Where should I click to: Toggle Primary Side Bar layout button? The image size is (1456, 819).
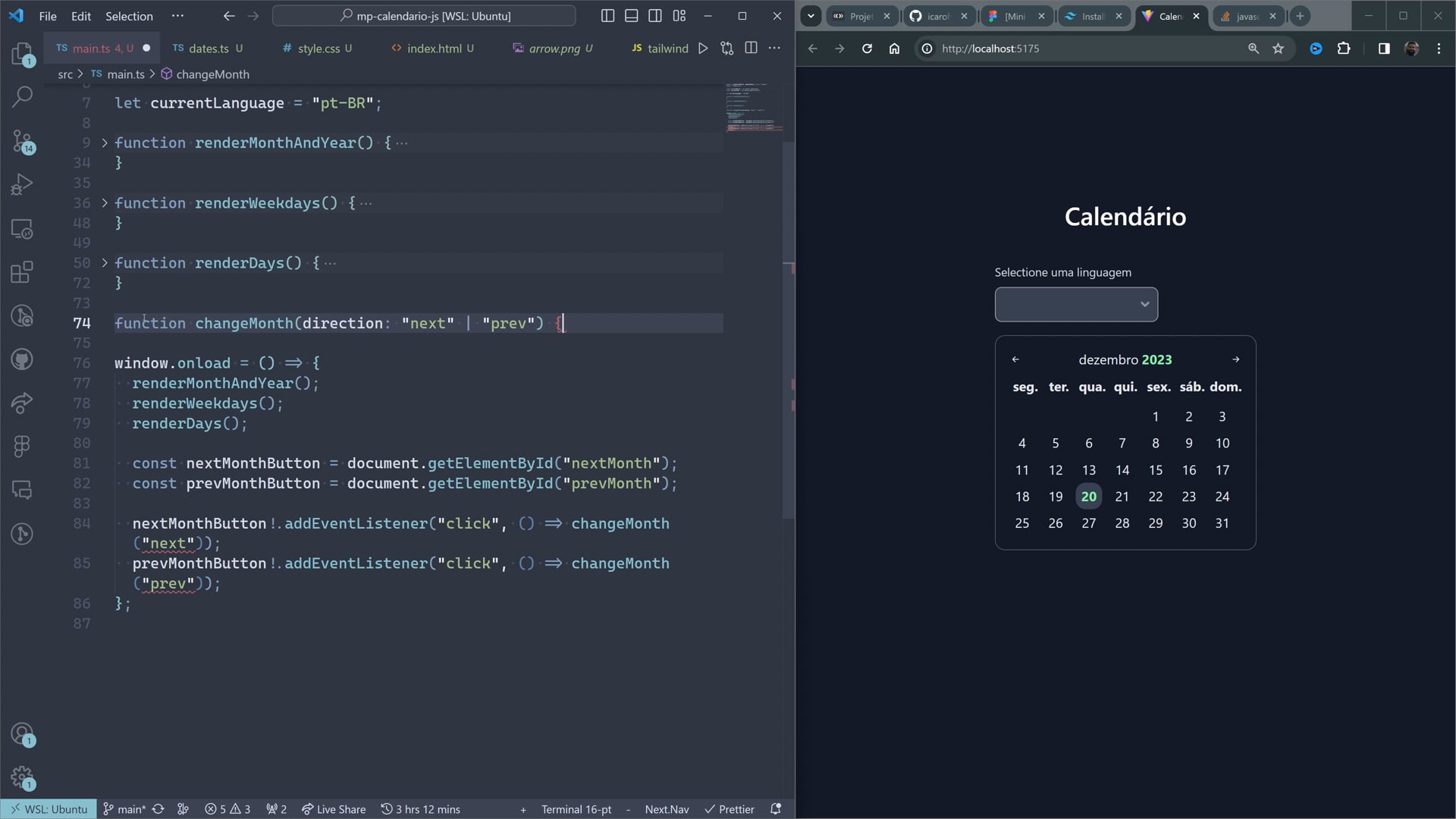(x=607, y=16)
